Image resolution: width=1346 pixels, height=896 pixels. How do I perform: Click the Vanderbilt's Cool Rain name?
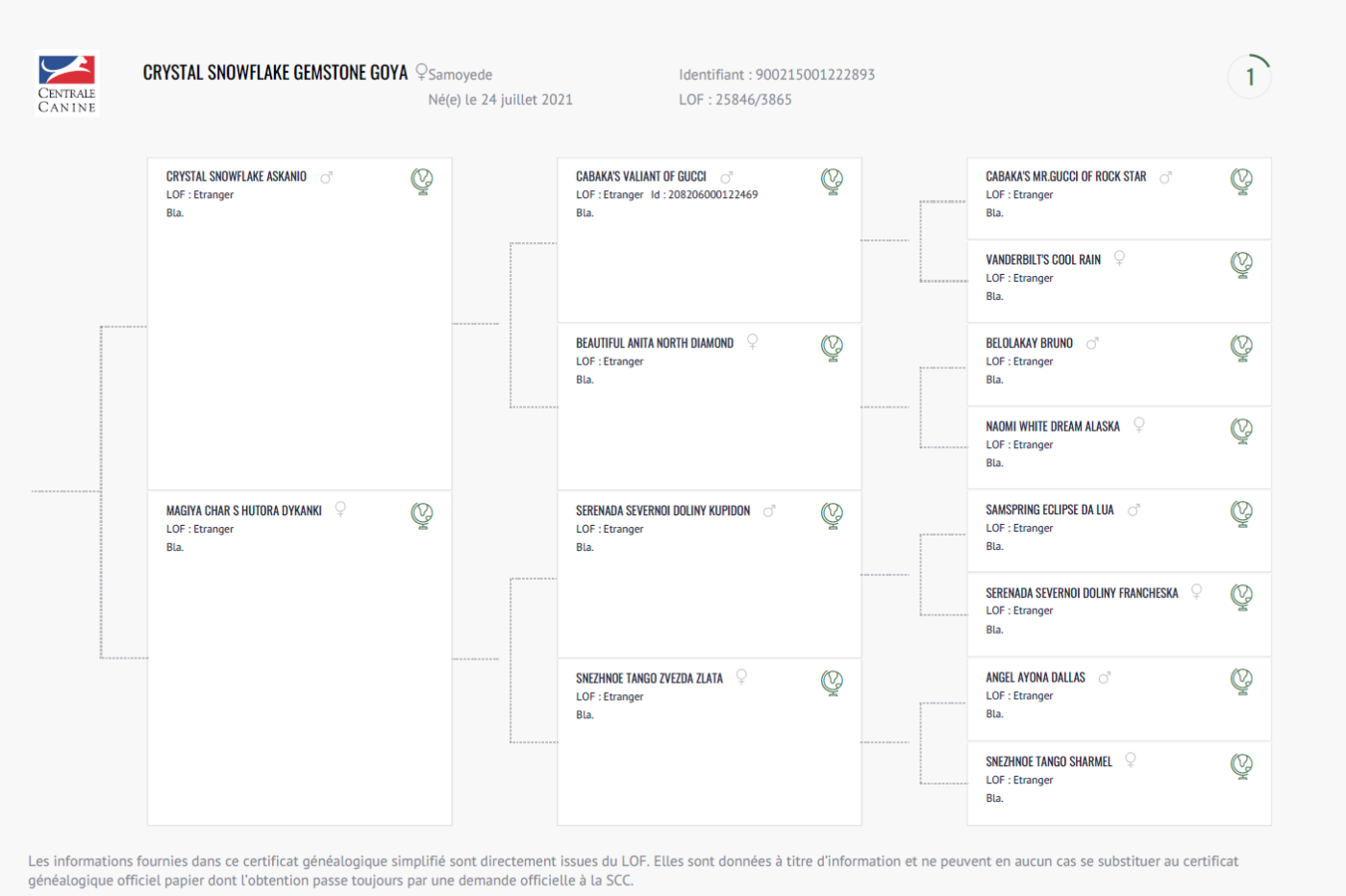click(x=1043, y=260)
